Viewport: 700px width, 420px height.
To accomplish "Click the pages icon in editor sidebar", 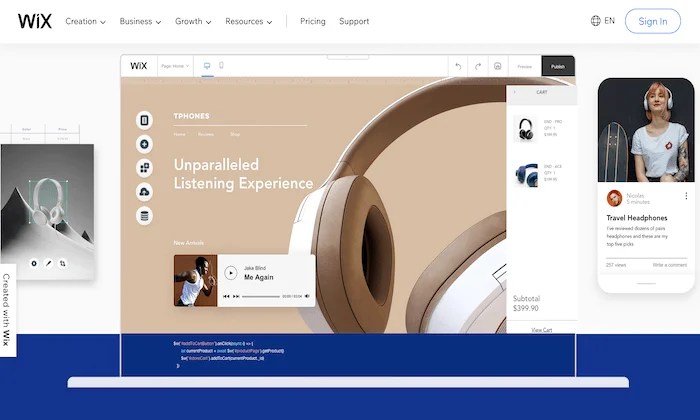I will pos(144,120).
